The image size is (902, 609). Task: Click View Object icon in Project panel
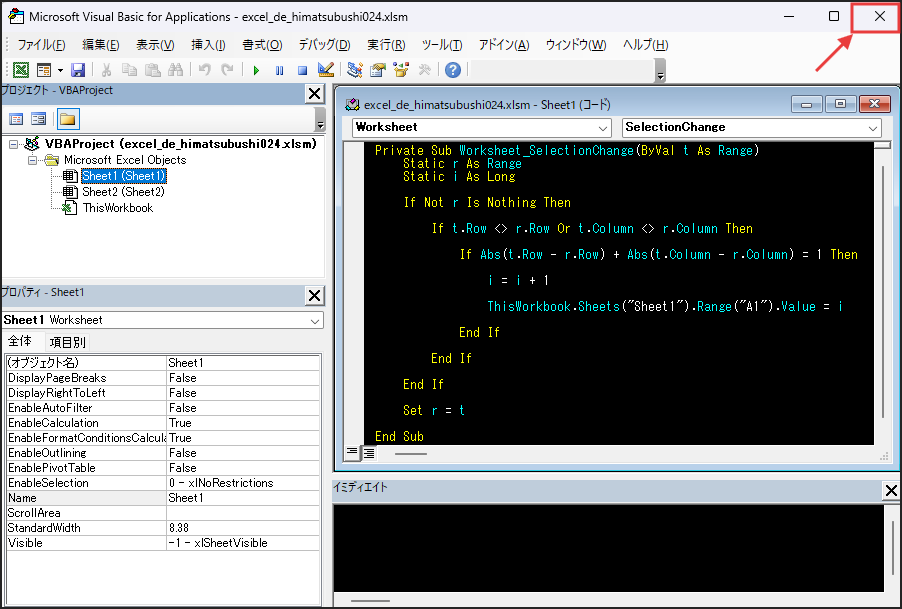(39, 119)
